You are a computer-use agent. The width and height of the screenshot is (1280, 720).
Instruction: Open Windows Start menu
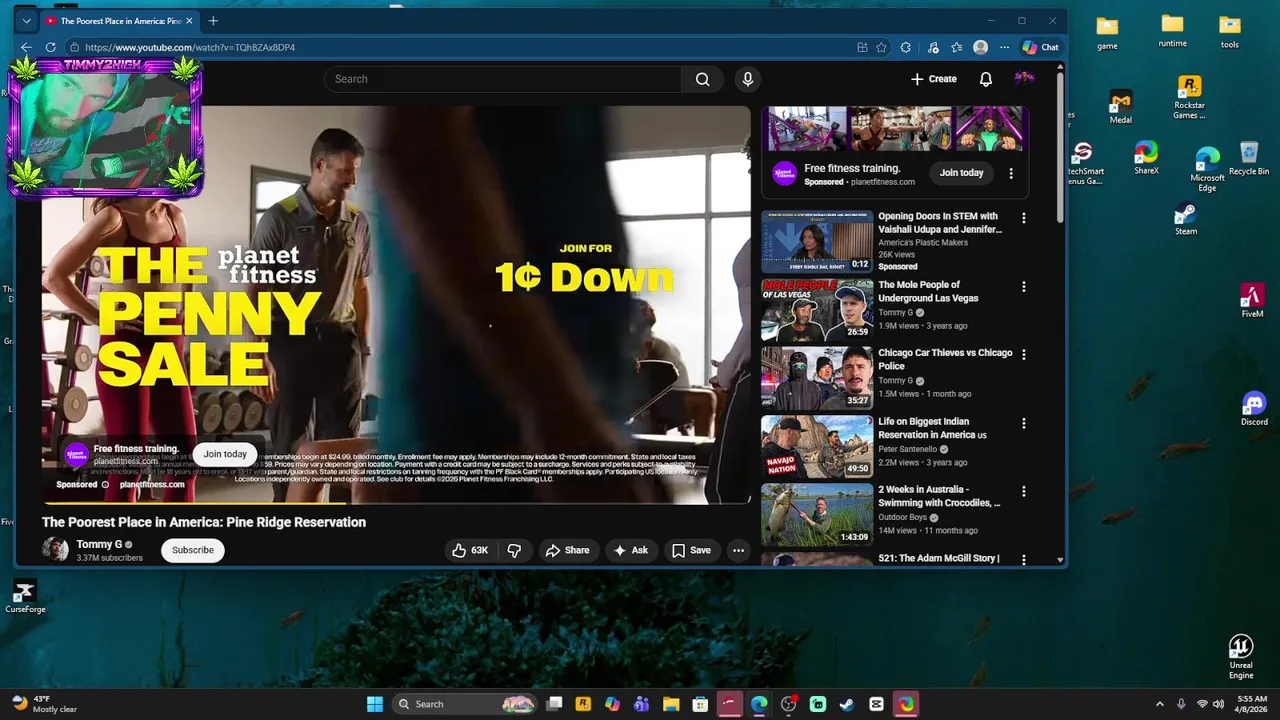[375, 704]
